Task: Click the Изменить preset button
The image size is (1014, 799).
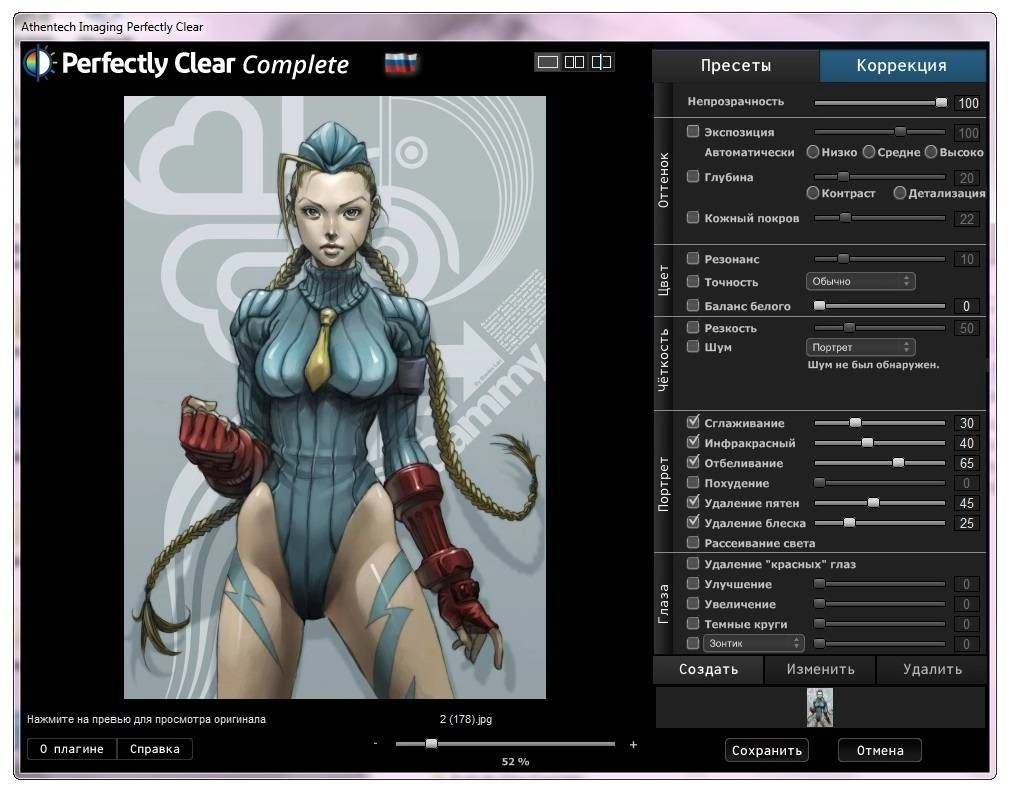Action: pyautogui.click(x=820, y=670)
